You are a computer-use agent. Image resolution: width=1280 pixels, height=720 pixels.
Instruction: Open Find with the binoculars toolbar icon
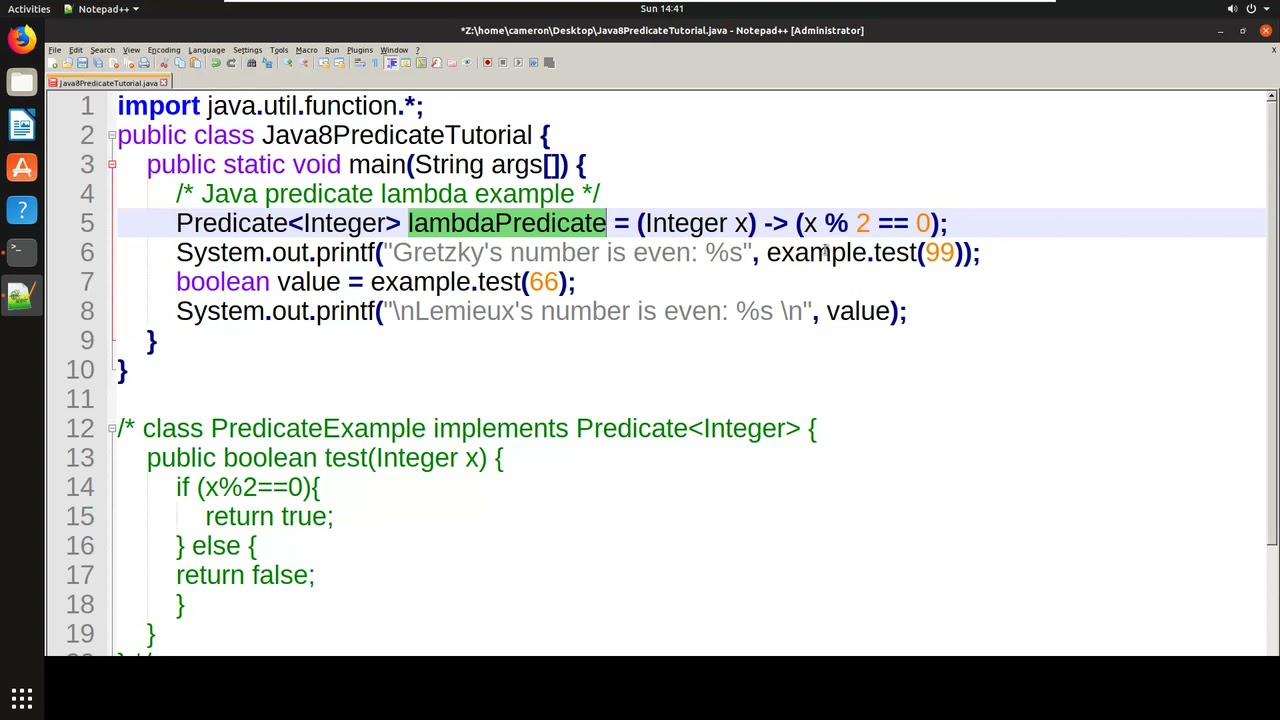pyautogui.click(x=251, y=62)
